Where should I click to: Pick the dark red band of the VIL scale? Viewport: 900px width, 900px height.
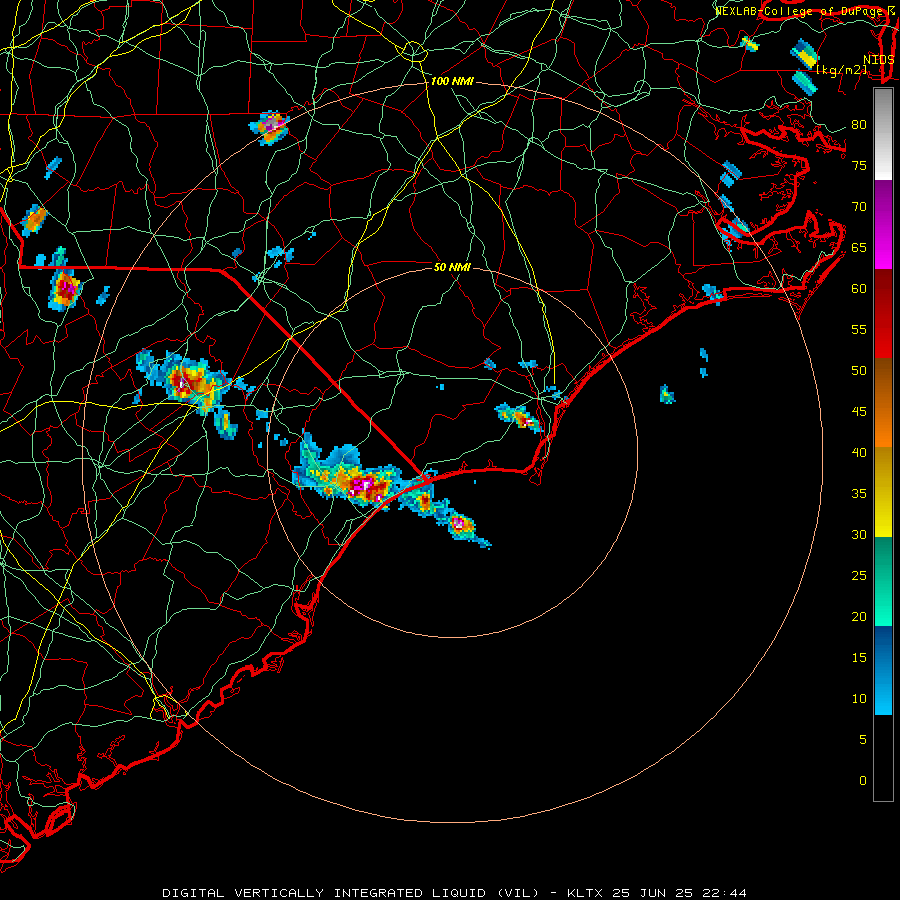(x=883, y=314)
